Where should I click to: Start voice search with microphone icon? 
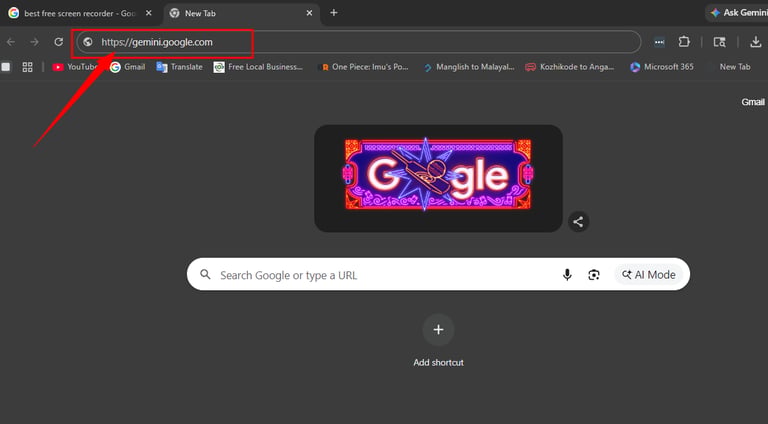(x=567, y=275)
